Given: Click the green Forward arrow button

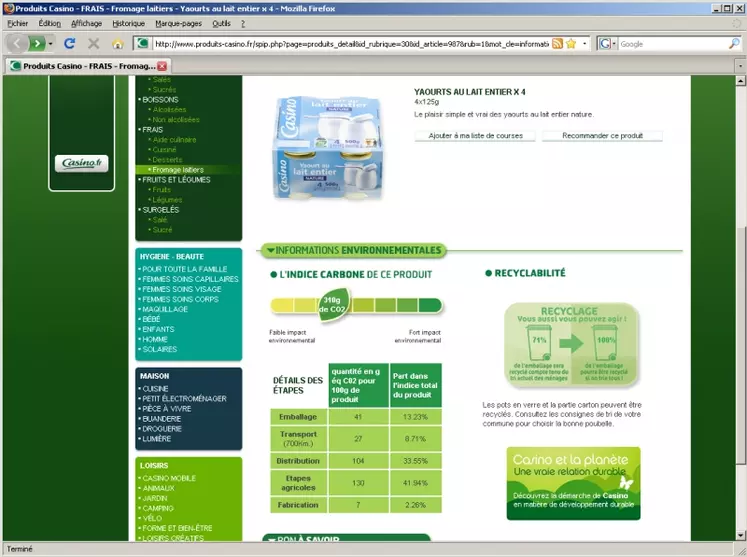Looking at the screenshot, I should click(37, 44).
